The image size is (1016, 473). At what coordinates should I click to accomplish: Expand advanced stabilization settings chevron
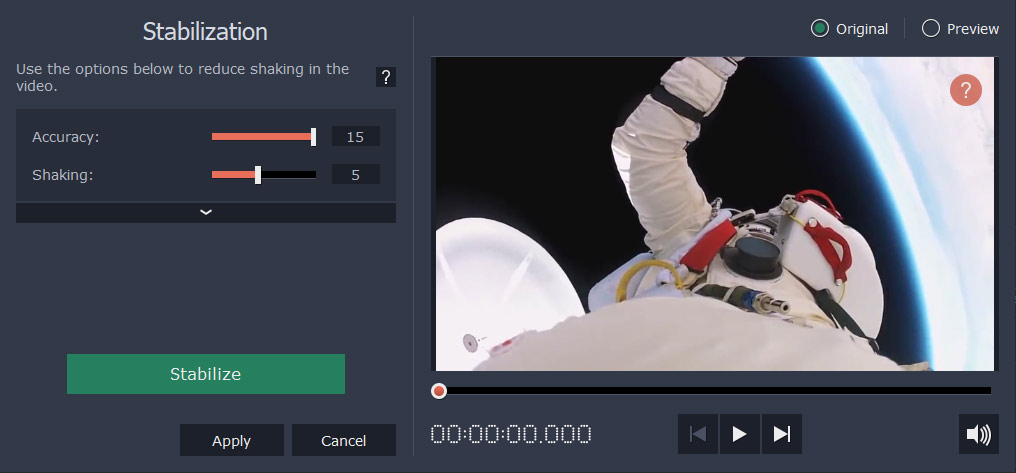click(x=206, y=213)
